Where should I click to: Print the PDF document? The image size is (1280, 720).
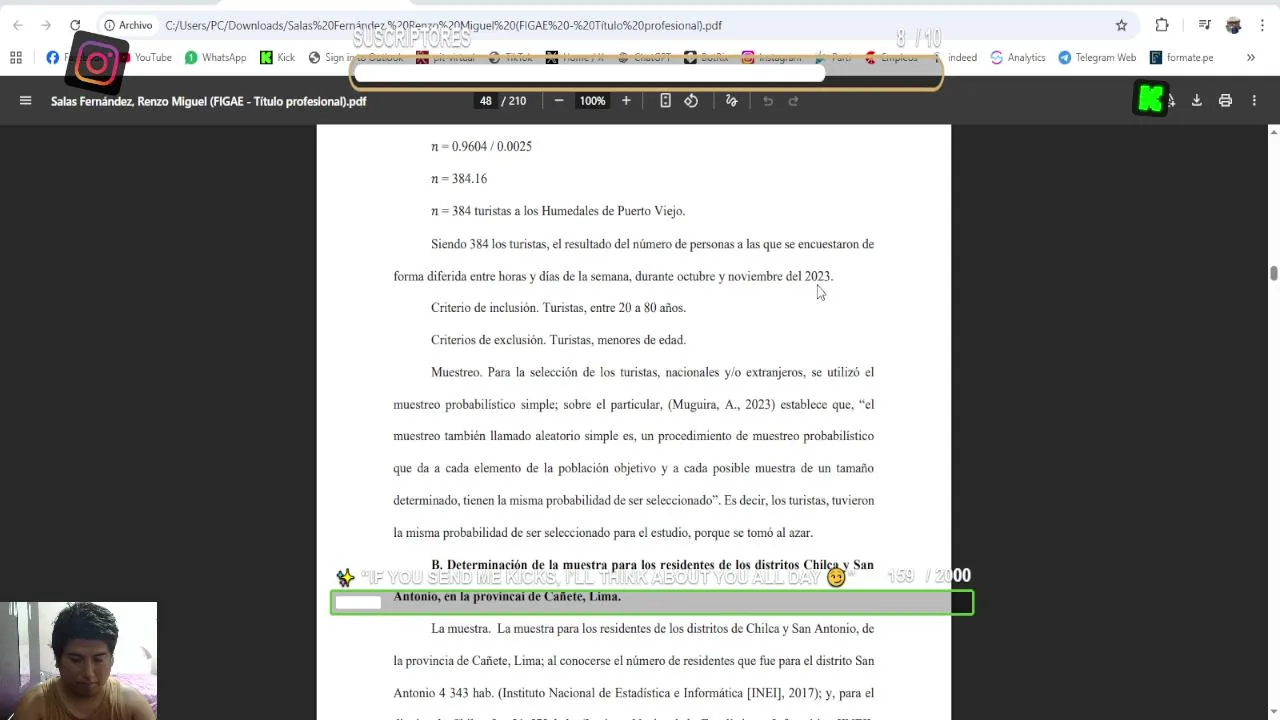(1225, 101)
